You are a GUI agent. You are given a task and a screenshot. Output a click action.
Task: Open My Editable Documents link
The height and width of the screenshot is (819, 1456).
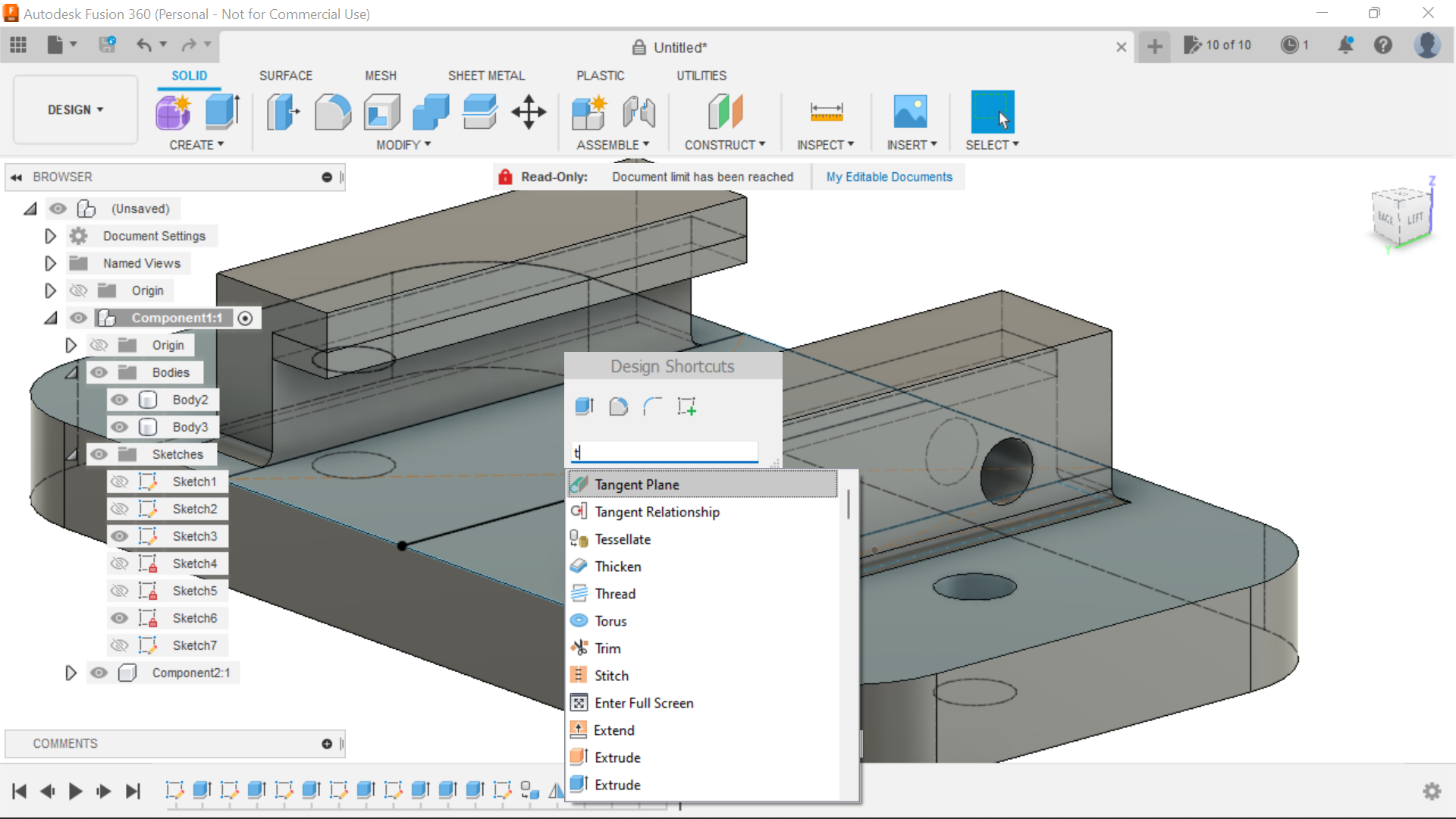pos(889,177)
